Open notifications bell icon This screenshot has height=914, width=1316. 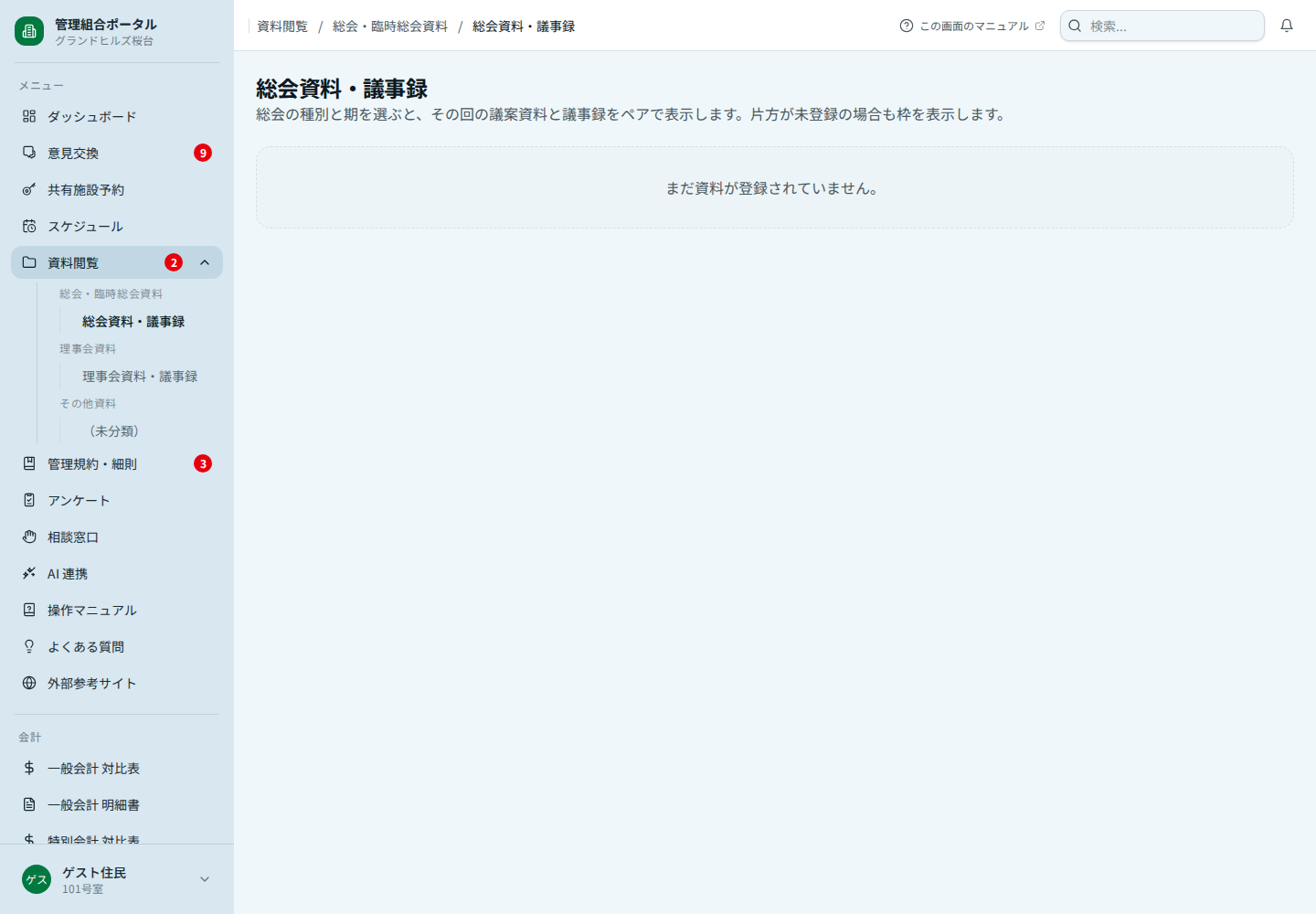(x=1287, y=26)
